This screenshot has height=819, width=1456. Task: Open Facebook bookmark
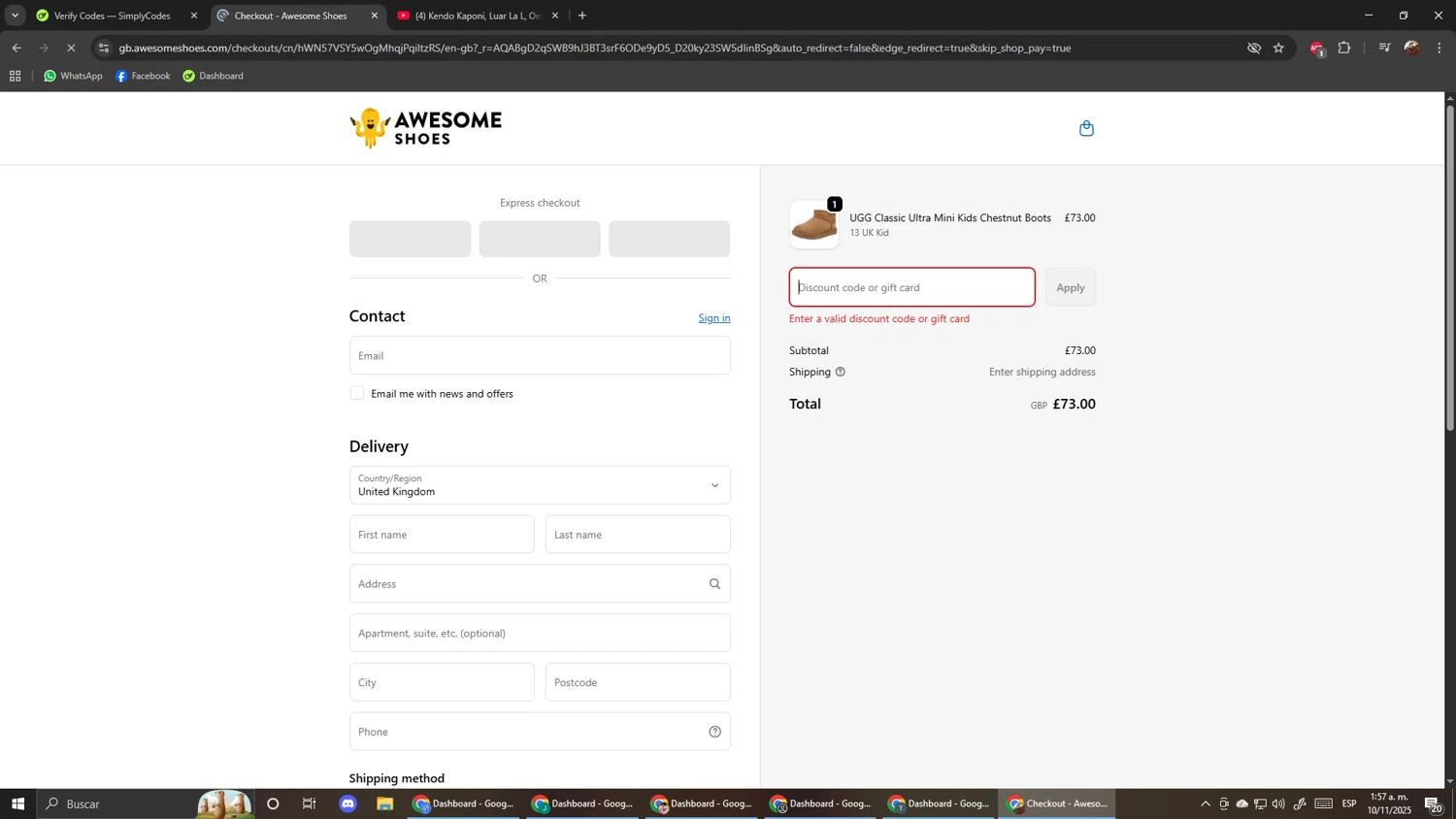[143, 76]
